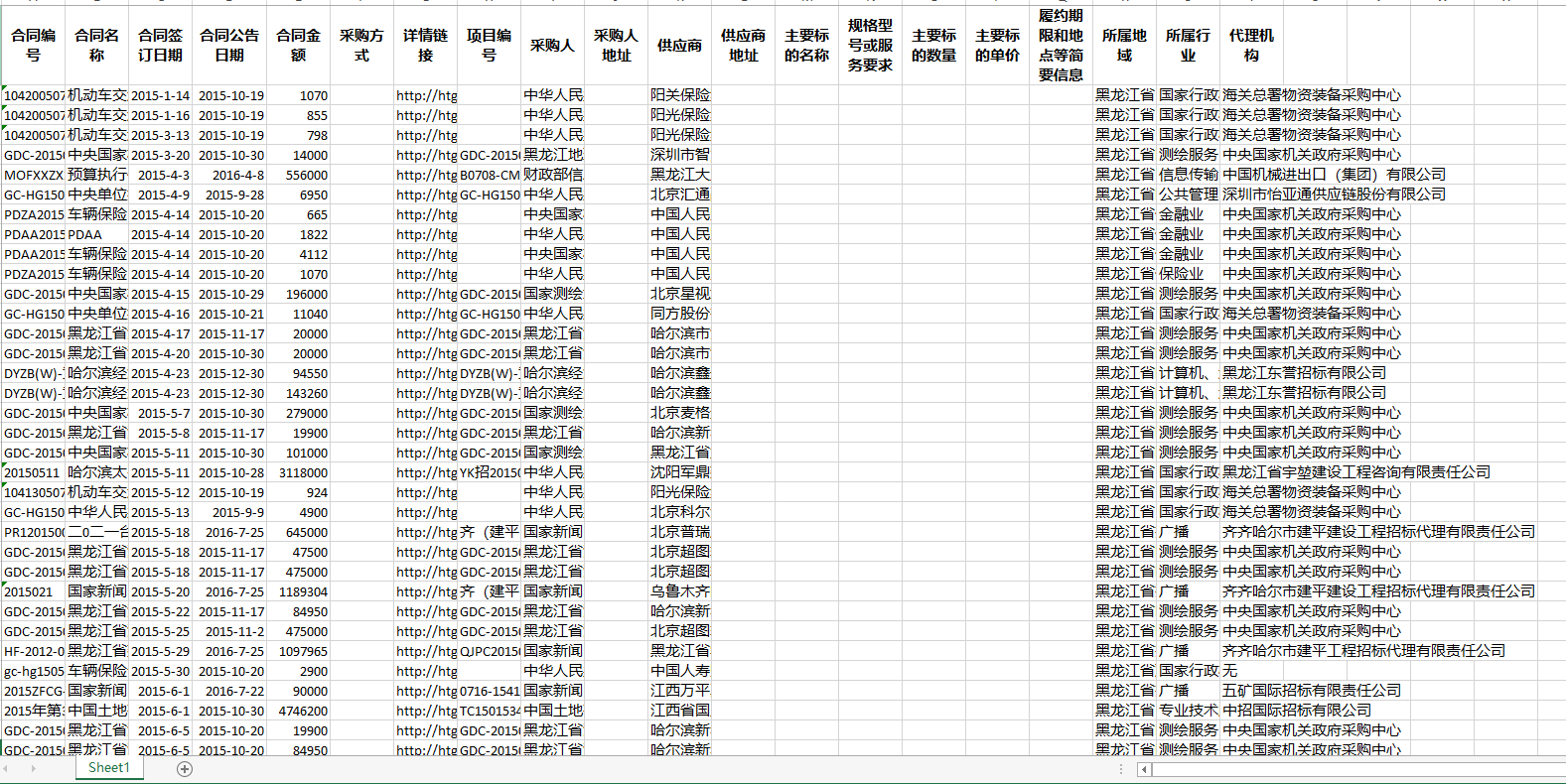The width and height of the screenshot is (1566, 784).
Task: Click the next sheet navigation arrow
Action: click(33, 768)
